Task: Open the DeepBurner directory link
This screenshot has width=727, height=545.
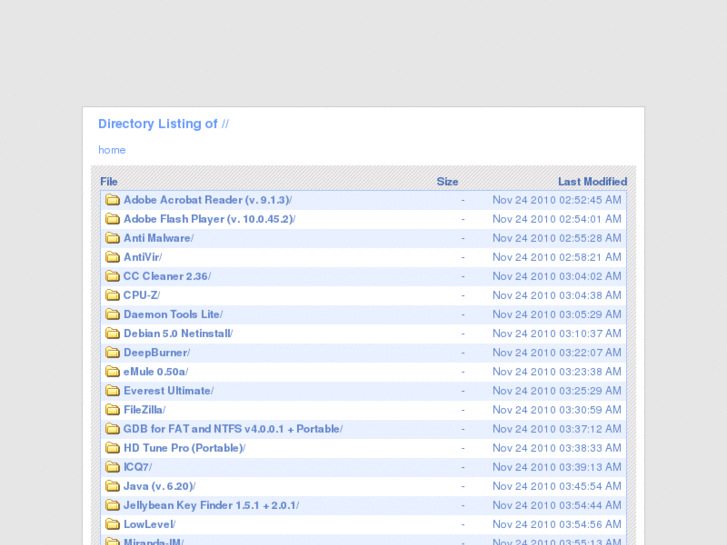Action: tap(157, 353)
